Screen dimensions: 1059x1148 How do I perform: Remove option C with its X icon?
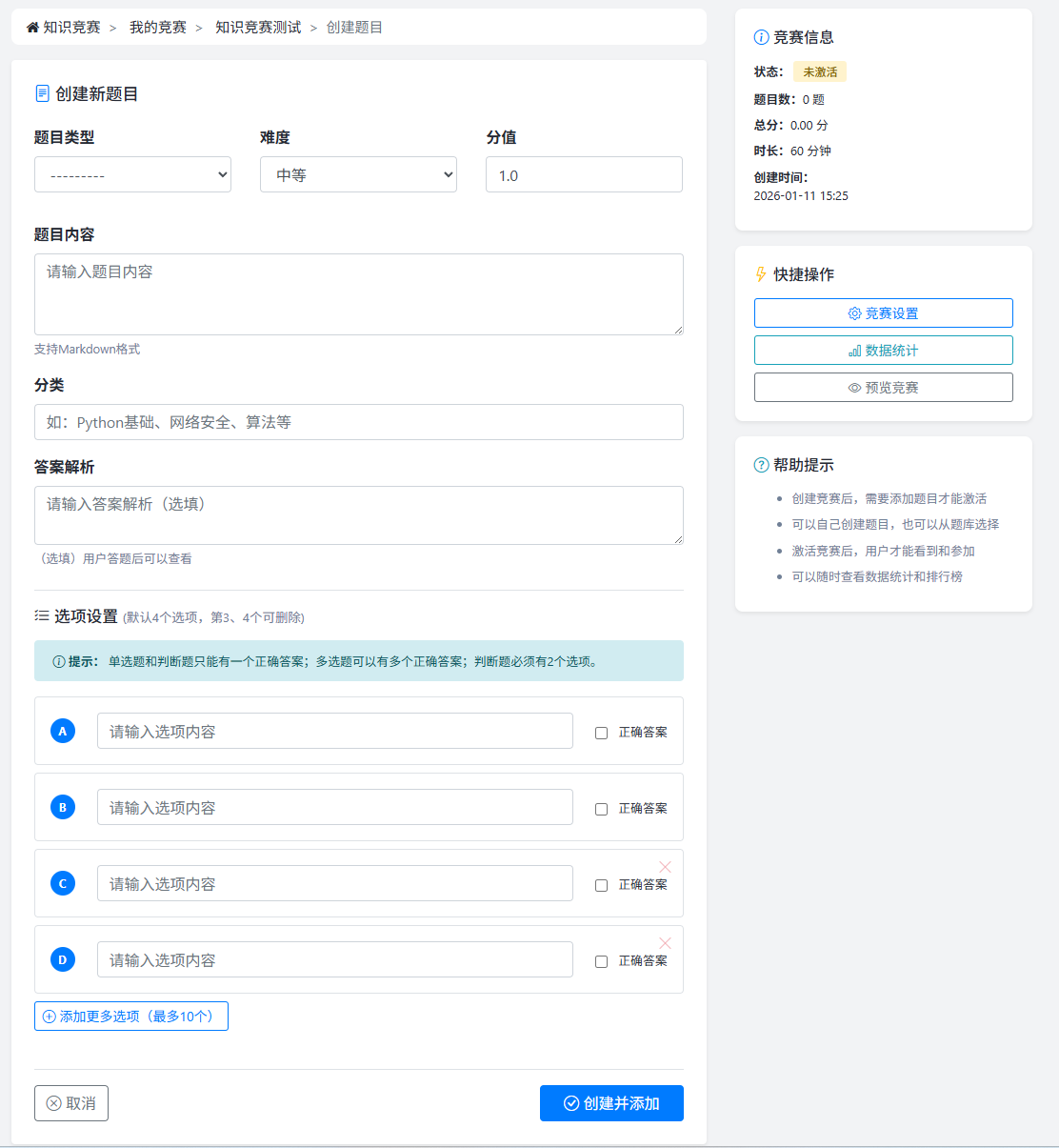point(665,867)
